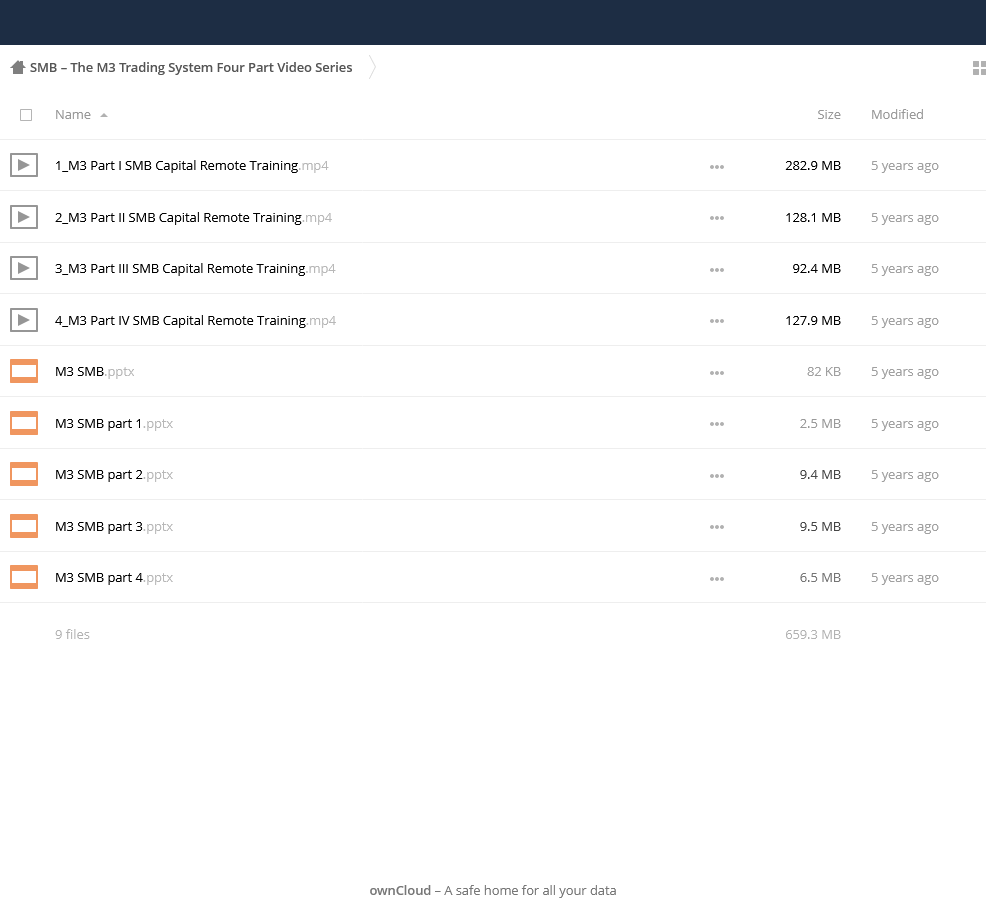Open more actions for 2_M3 Part II video
The width and height of the screenshot is (986, 920).
(x=717, y=218)
